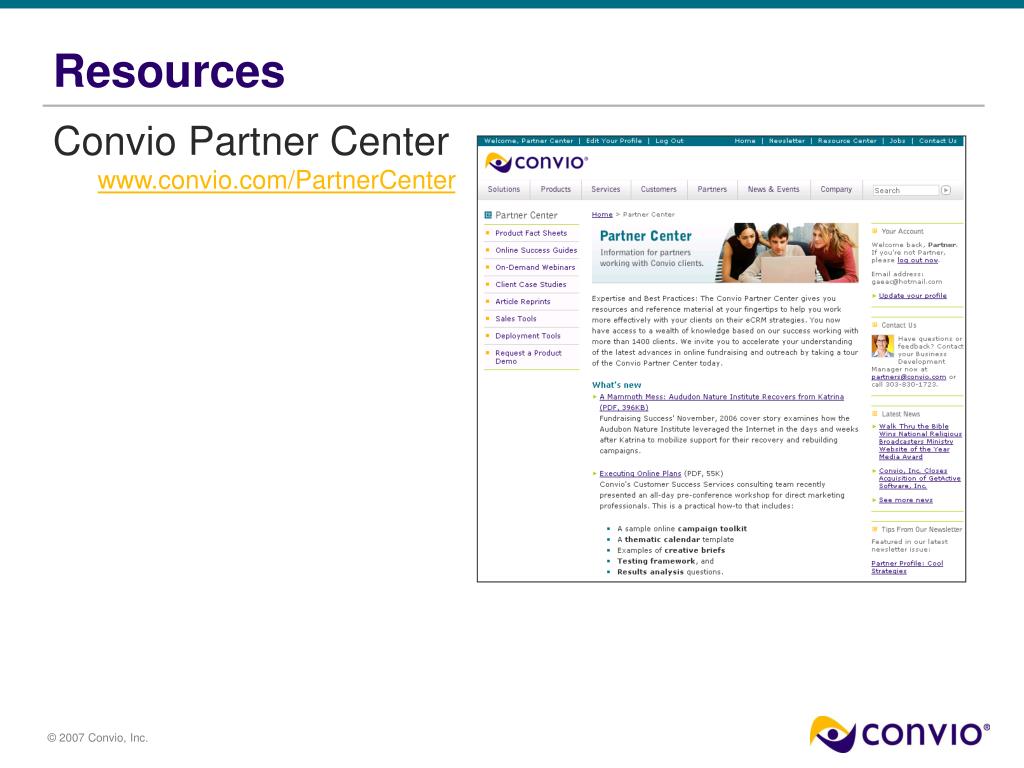
Task: Click the See more news link
Action: pyautogui.click(x=905, y=500)
